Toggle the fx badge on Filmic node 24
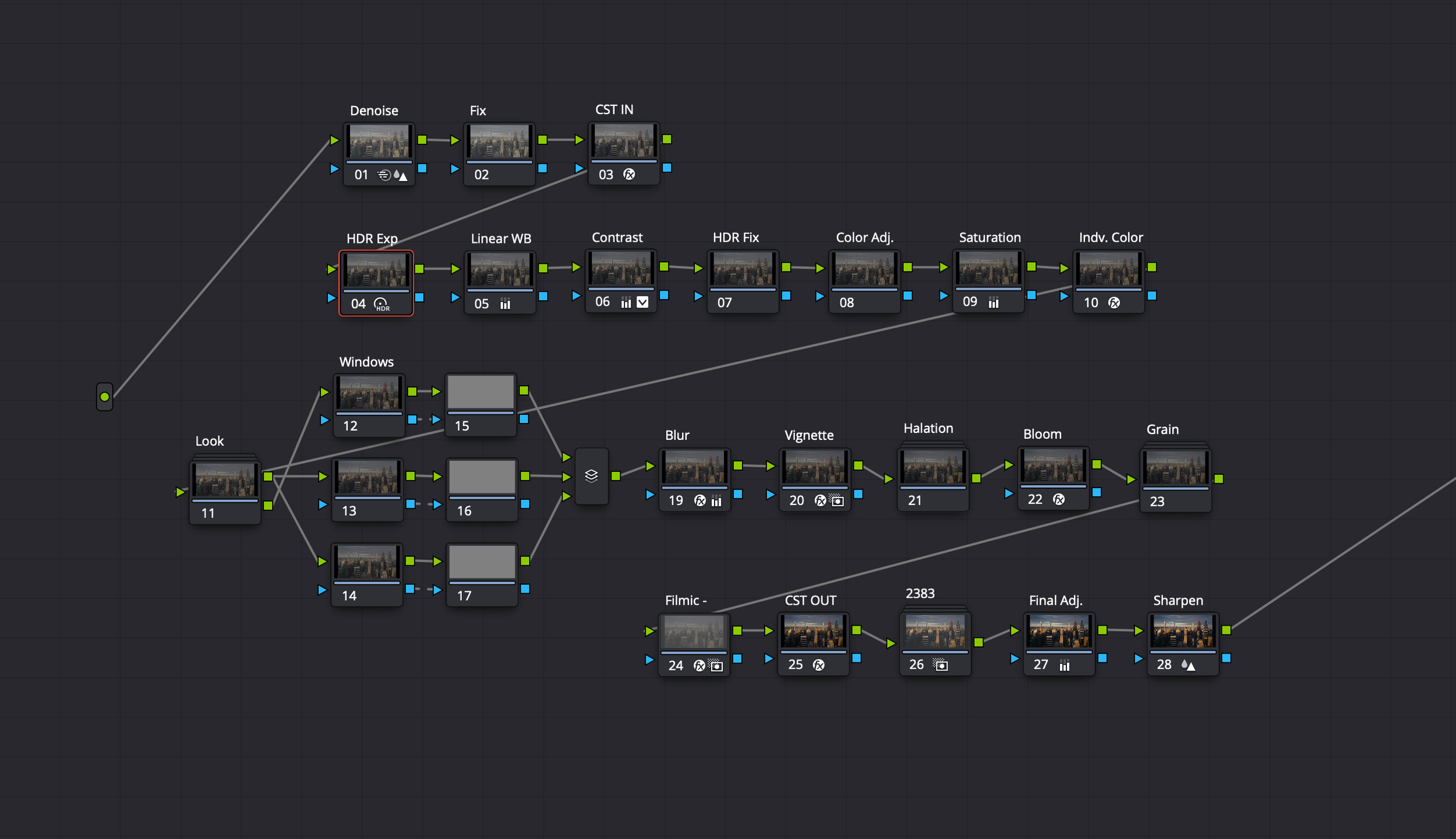Image resolution: width=1456 pixels, height=839 pixels. pyautogui.click(x=699, y=665)
